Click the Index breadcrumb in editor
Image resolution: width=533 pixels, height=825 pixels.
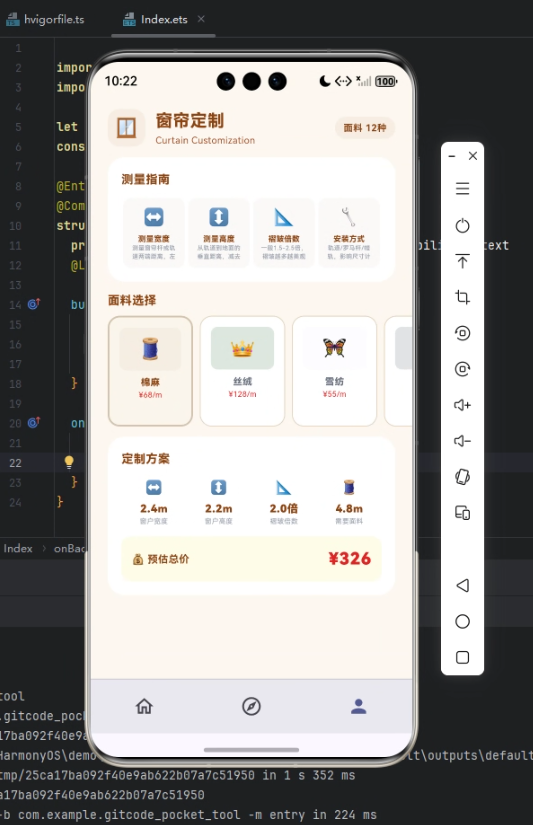18,548
